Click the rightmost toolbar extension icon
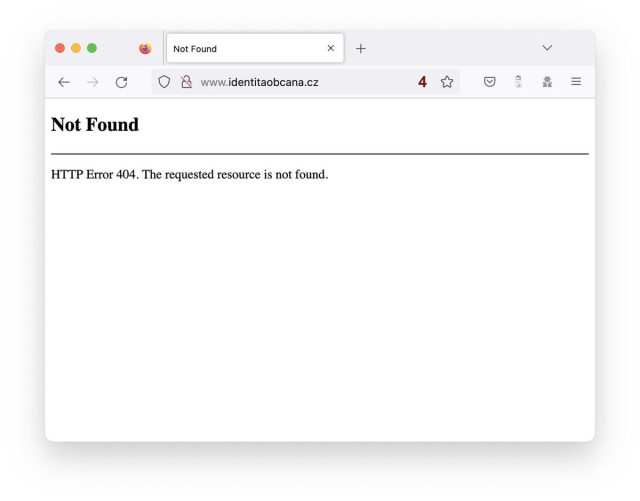The width and height of the screenshot is (640, 501). 547,82
